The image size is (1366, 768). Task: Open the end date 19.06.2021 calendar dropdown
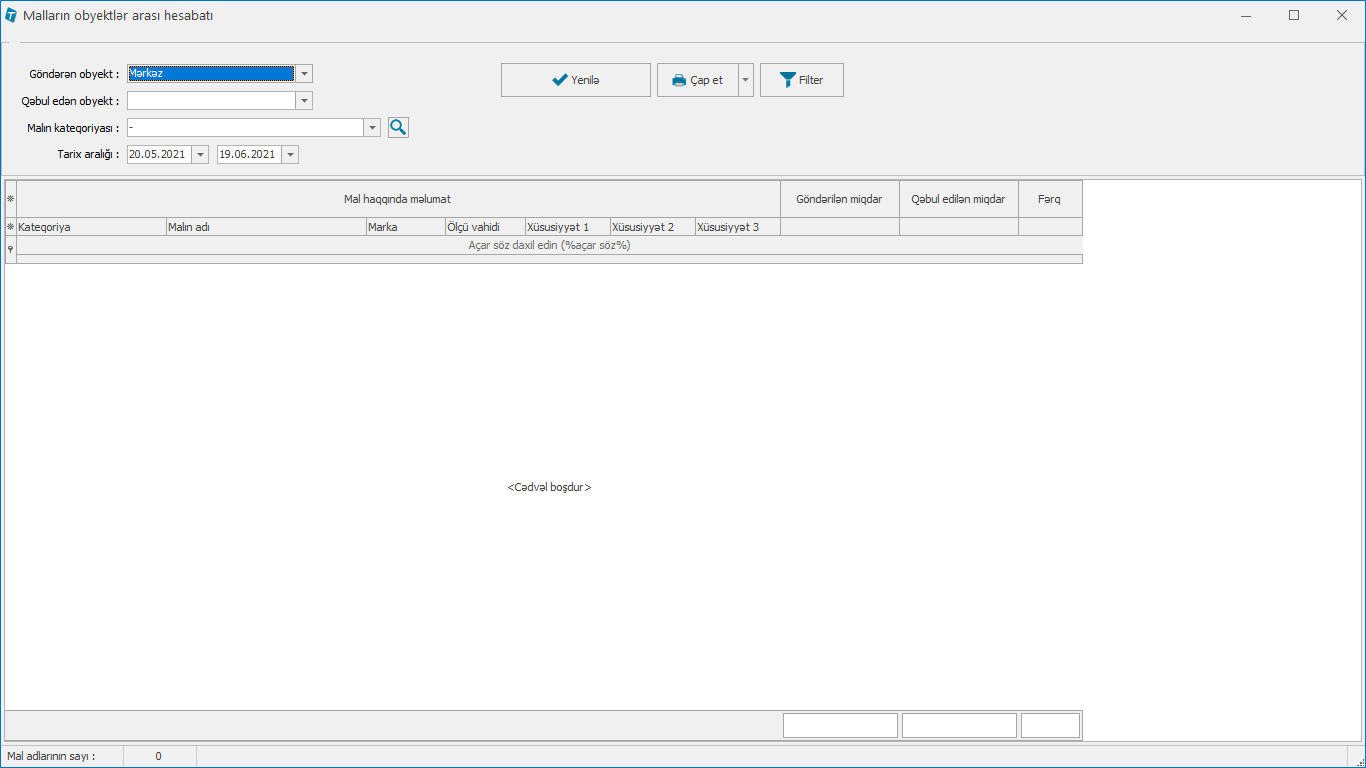[290, 154]
